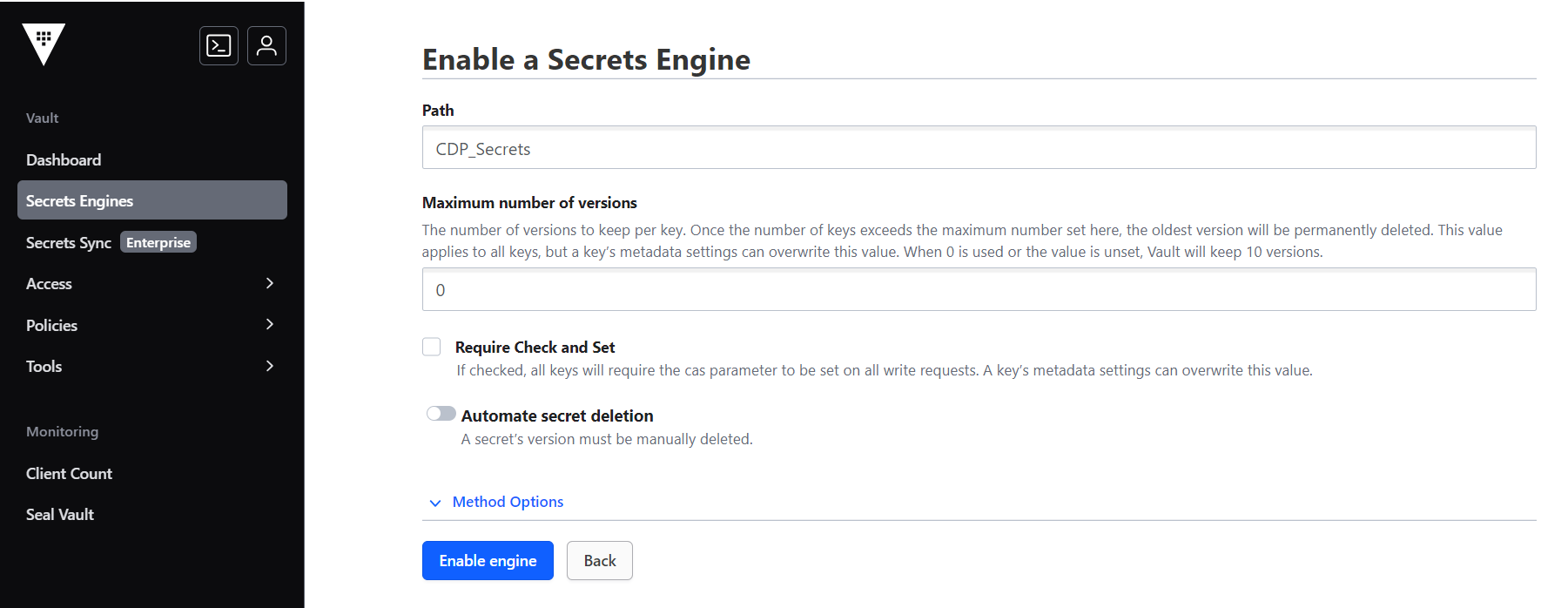Screen dimensions: 1568x608
Task: Focus the Maximum number of versions field
Action: [x=979, y=290]
